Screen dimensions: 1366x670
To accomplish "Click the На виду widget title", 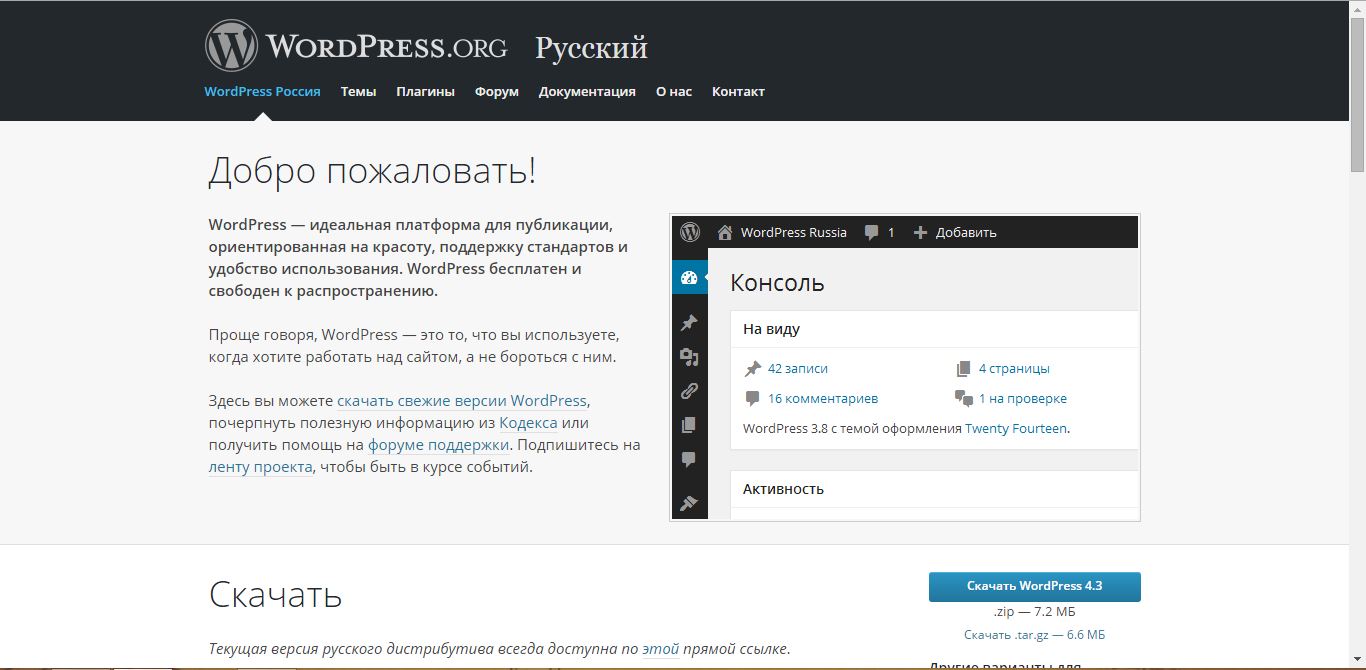I will (772, 329).
